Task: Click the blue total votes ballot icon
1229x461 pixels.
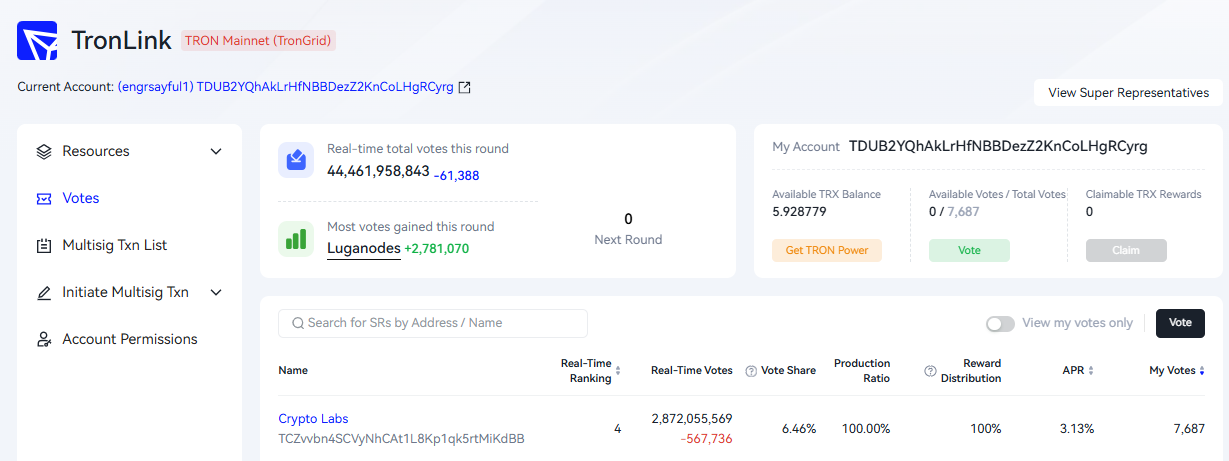Action: click(x=296, y=160)
